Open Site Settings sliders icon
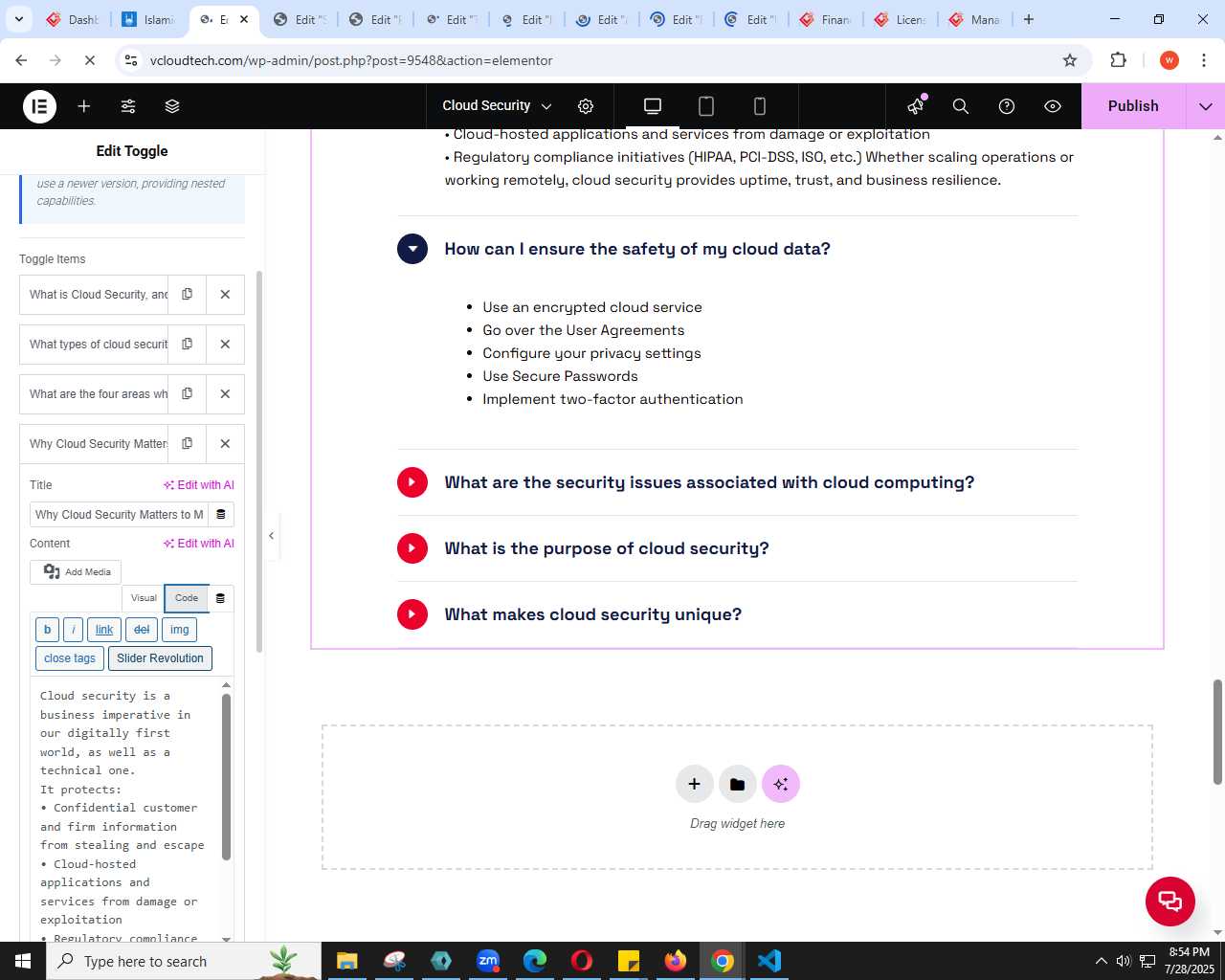Image resolution: width=1225 pixels, height=980 pixels. [128, 106]
